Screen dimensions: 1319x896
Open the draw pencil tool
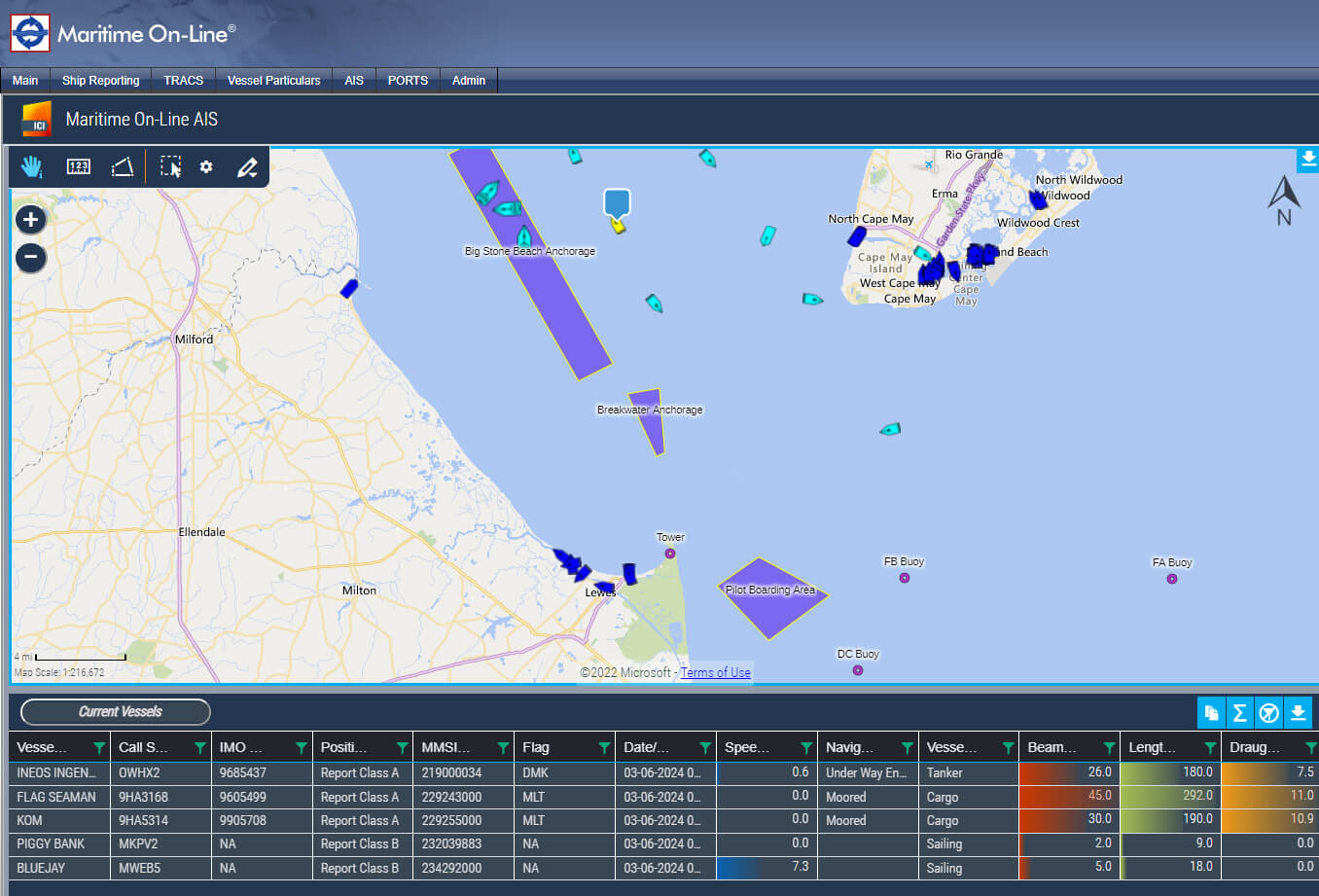pos(247,167)
